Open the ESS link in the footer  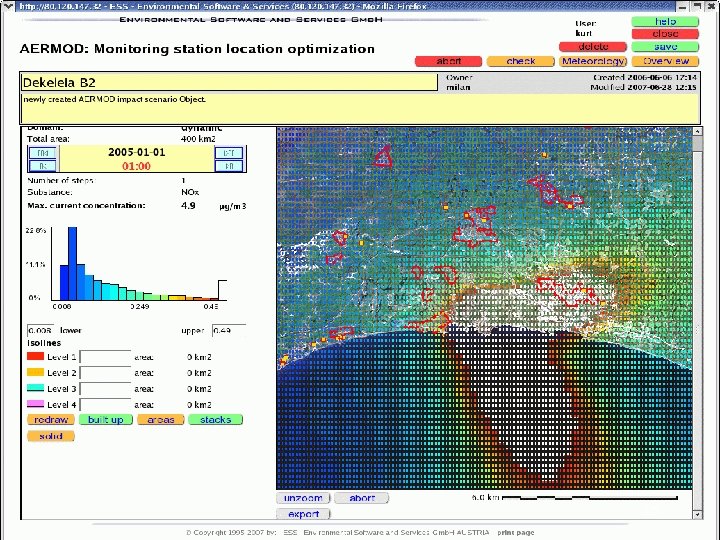(x=290, y=533)
